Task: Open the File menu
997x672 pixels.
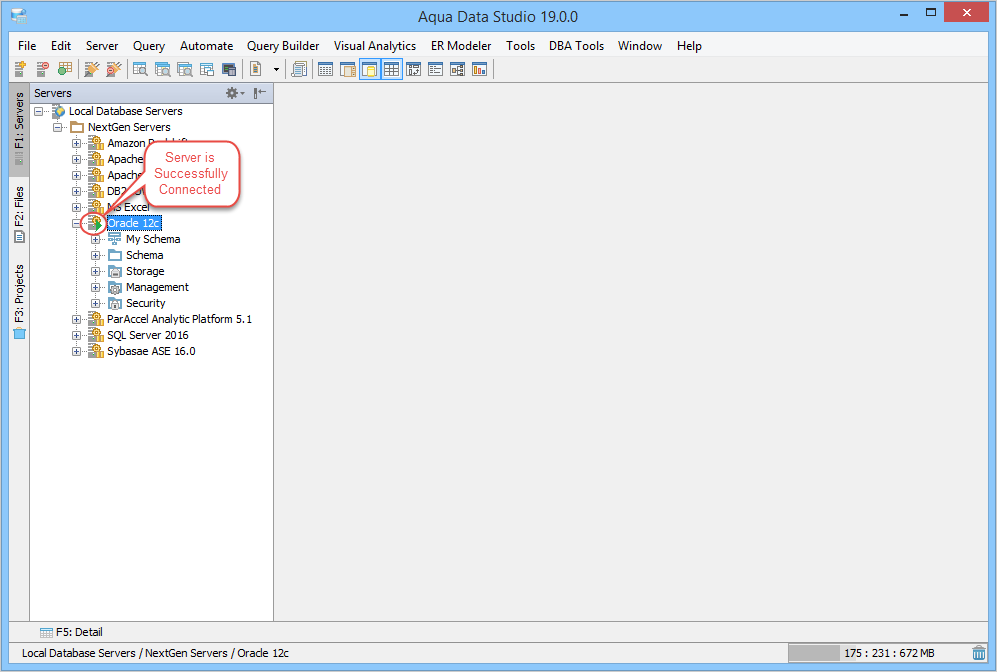Action: tap(27, 46)
